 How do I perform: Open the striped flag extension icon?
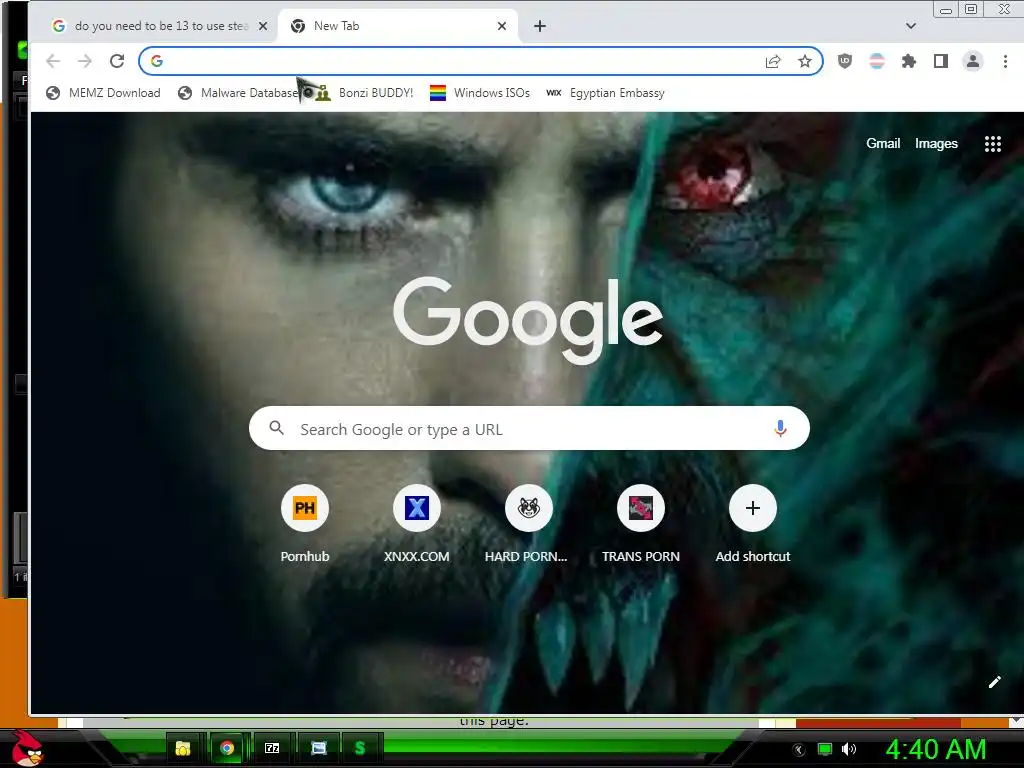point(877,61)
